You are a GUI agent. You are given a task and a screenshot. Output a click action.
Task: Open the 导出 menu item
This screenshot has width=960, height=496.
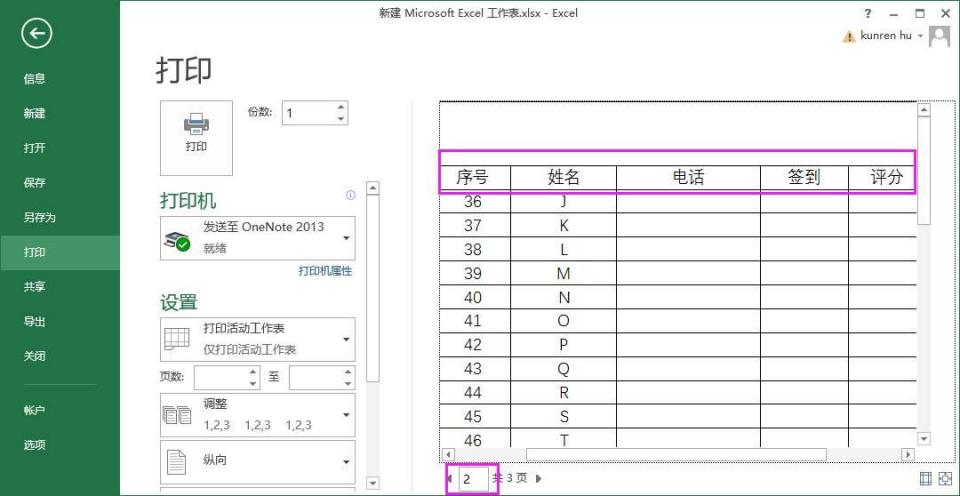[x=35, y=321]
